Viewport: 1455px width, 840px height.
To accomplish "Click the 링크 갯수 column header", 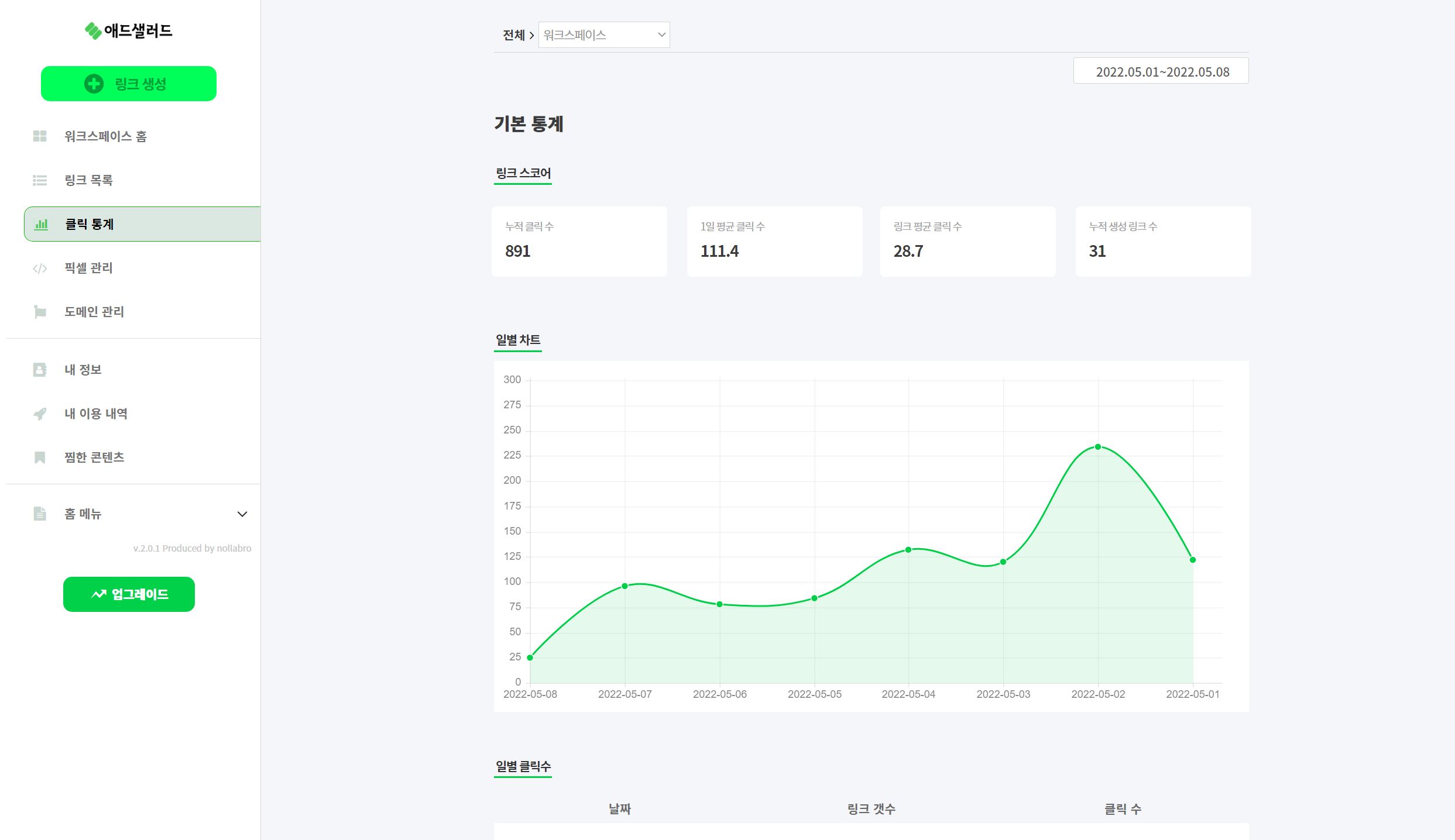I will 871,809.
